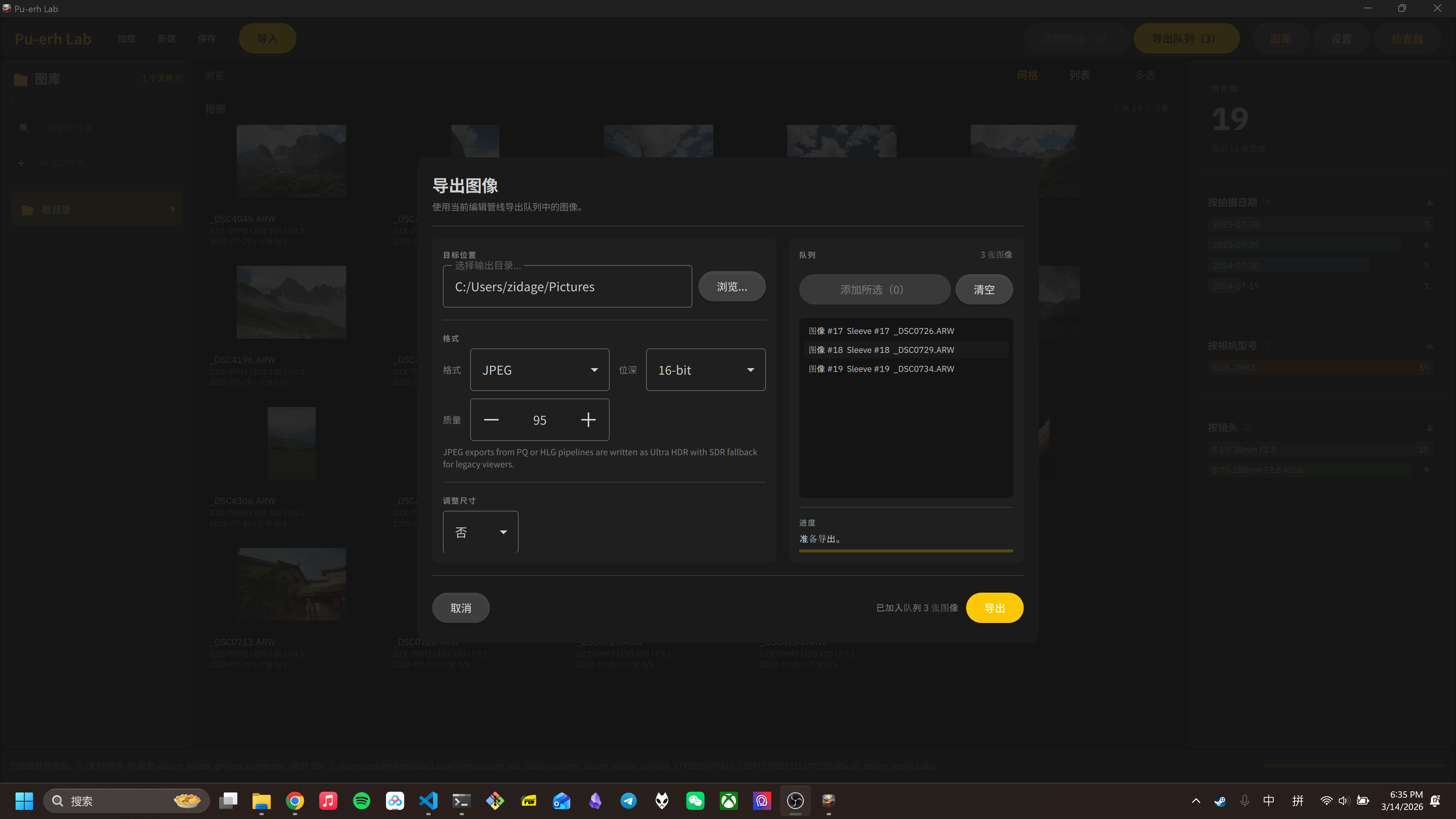Clear the queue with 清空
This screenshot has height=819, width=1456.
coord(984,289)
